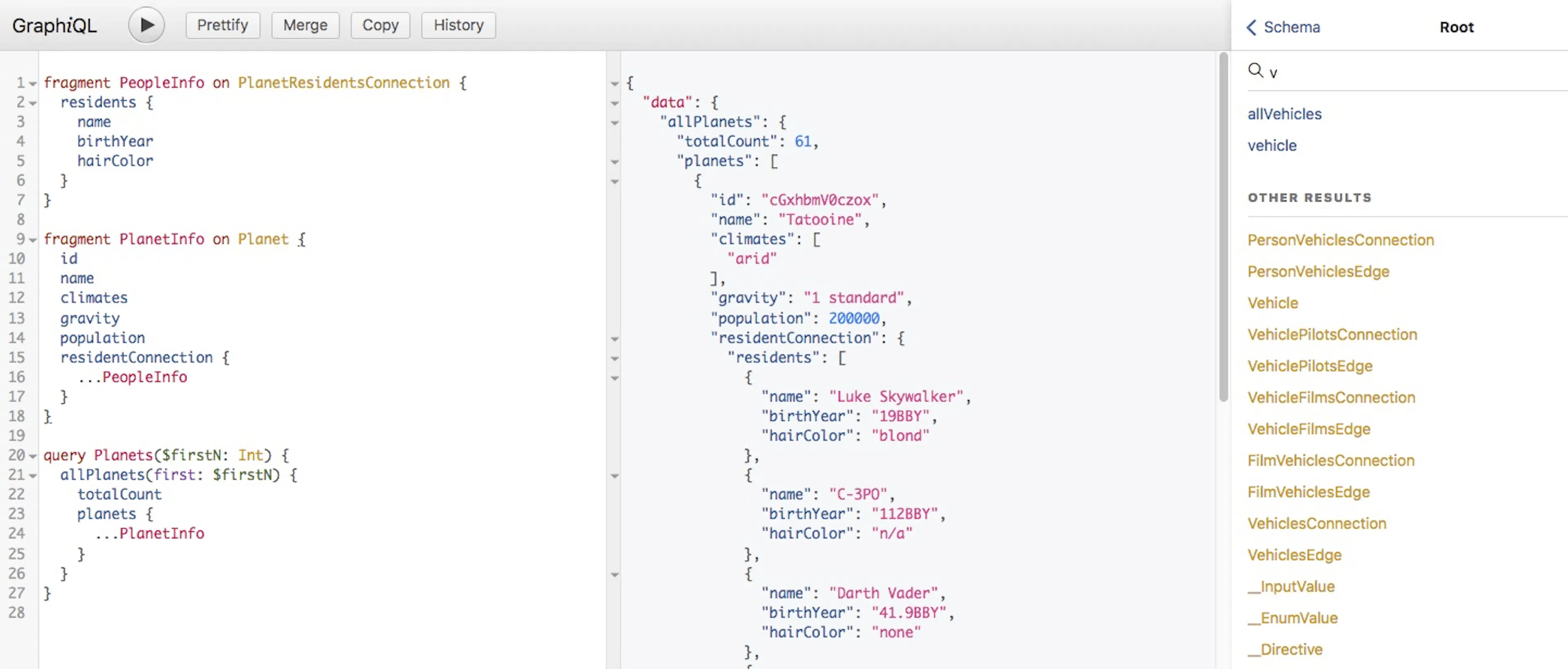1568x669 pixels.
Task: Open the allVehicles field documentation
Action: [x=1284, y=114]
